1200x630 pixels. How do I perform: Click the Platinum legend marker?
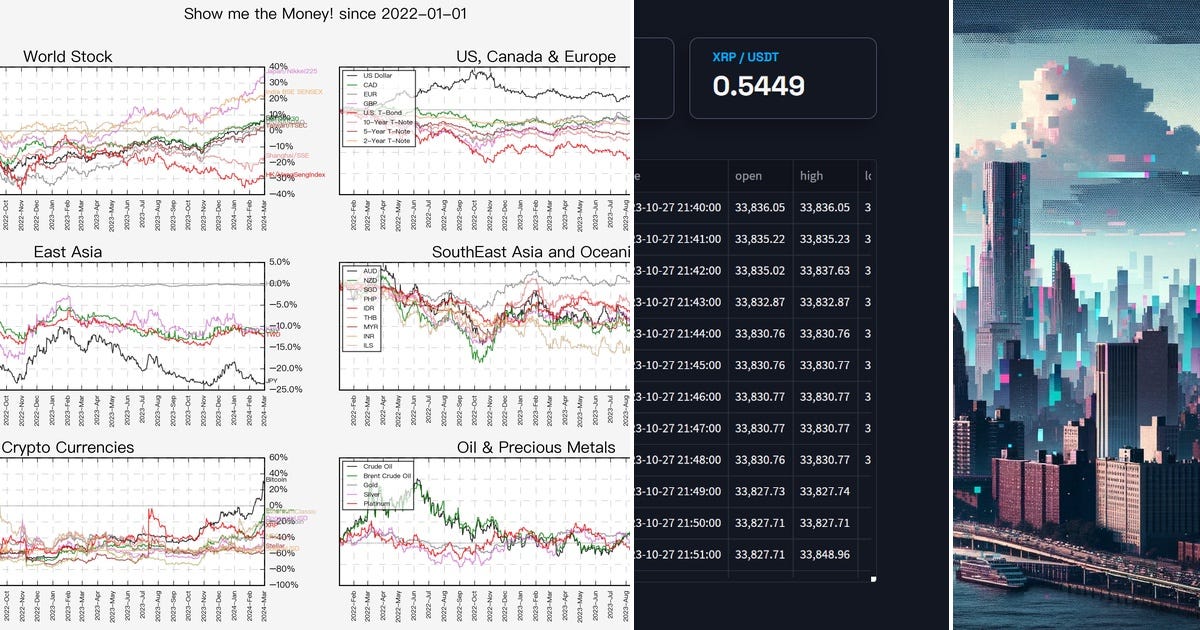(352, 503)
